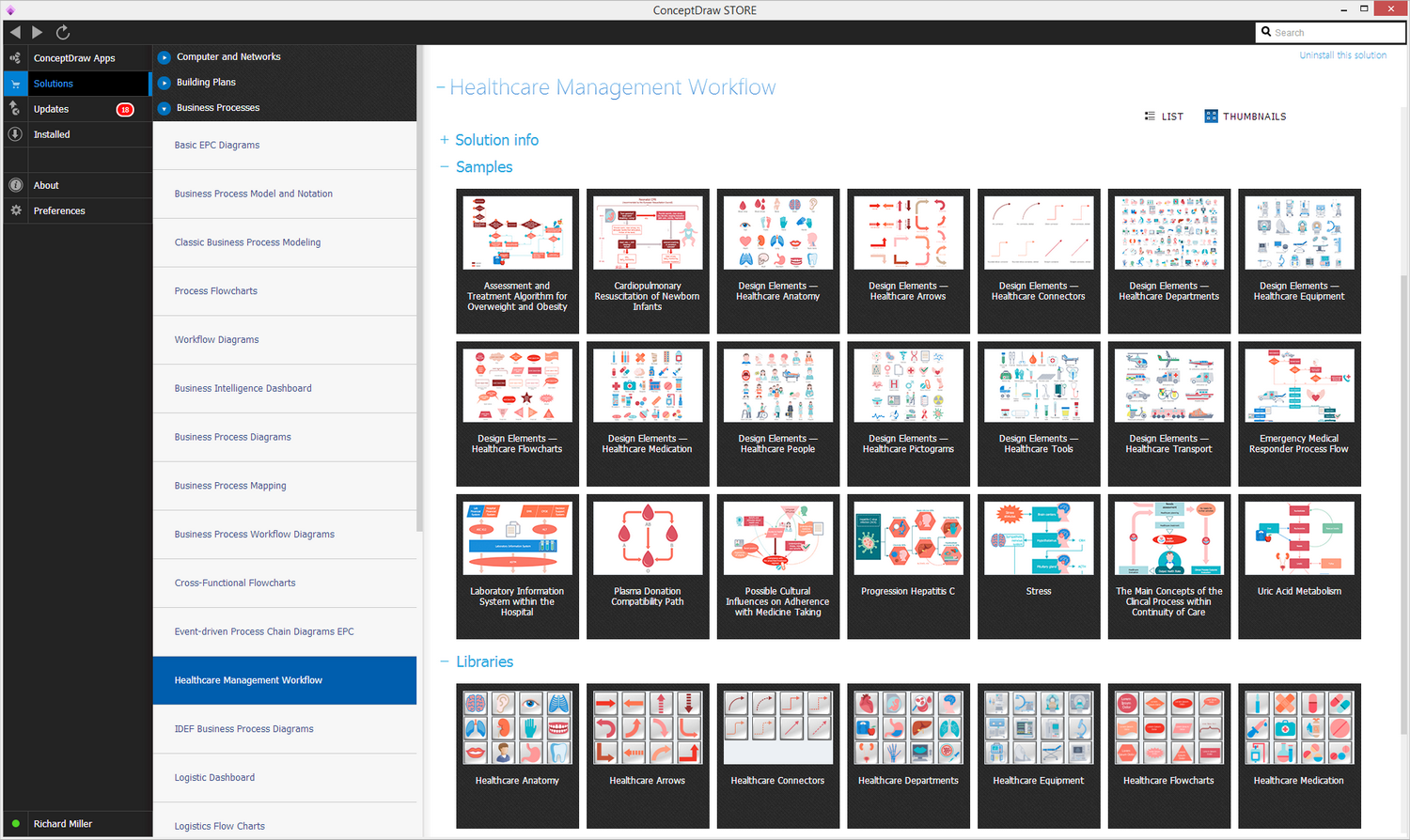Open the About page
Screen dimensions: 1410x840
coord(46,185)
